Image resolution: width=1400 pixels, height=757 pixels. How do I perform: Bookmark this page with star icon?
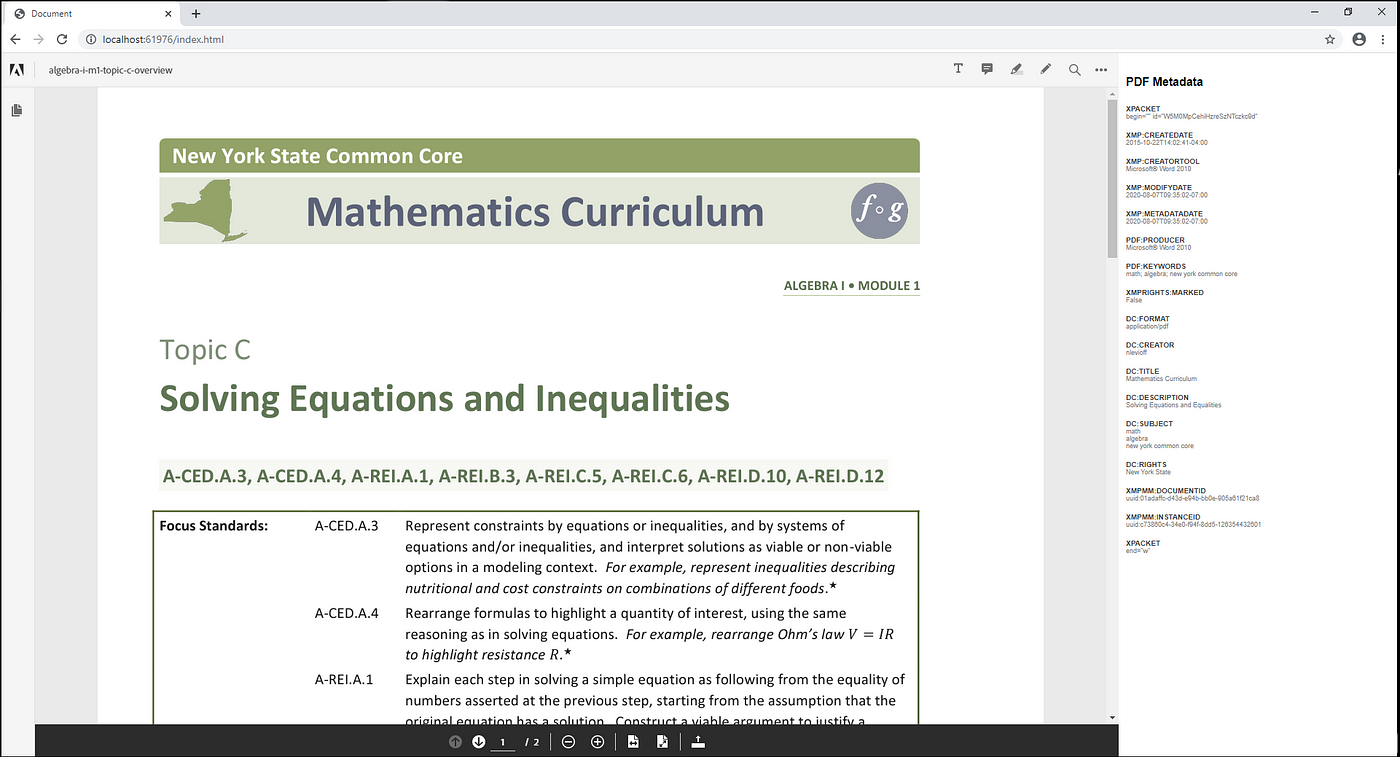coord(1330,39)
